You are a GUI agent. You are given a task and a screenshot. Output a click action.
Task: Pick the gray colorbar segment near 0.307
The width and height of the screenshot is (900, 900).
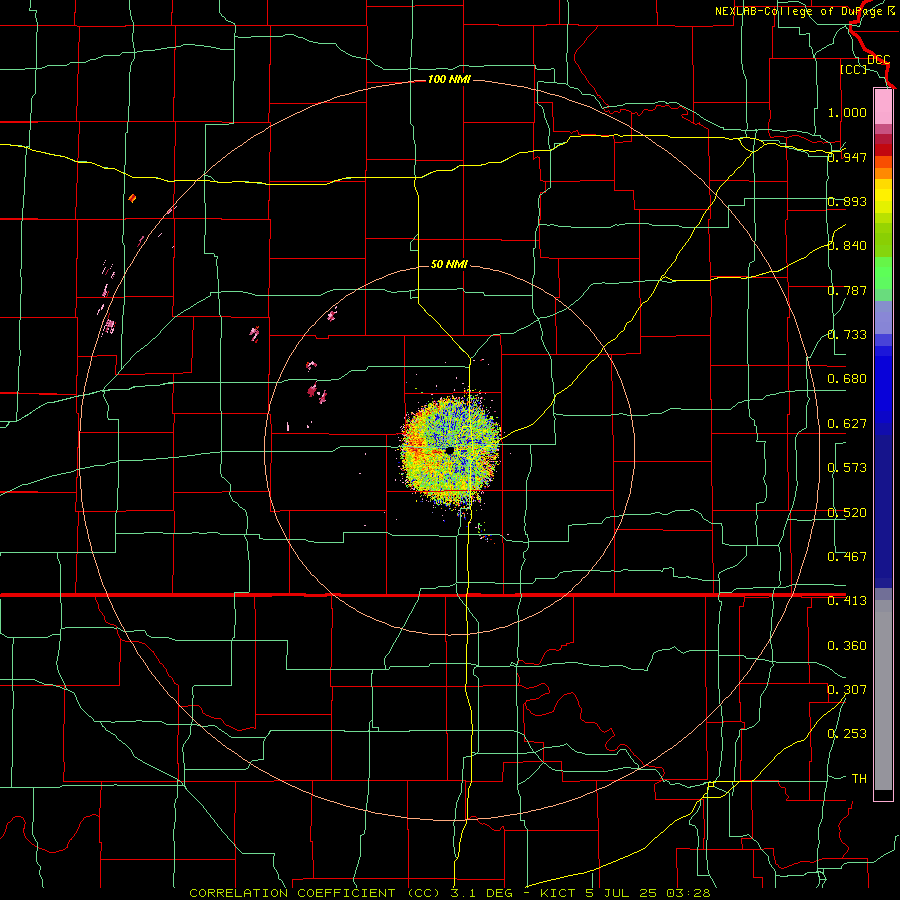[x=883, y=695]
